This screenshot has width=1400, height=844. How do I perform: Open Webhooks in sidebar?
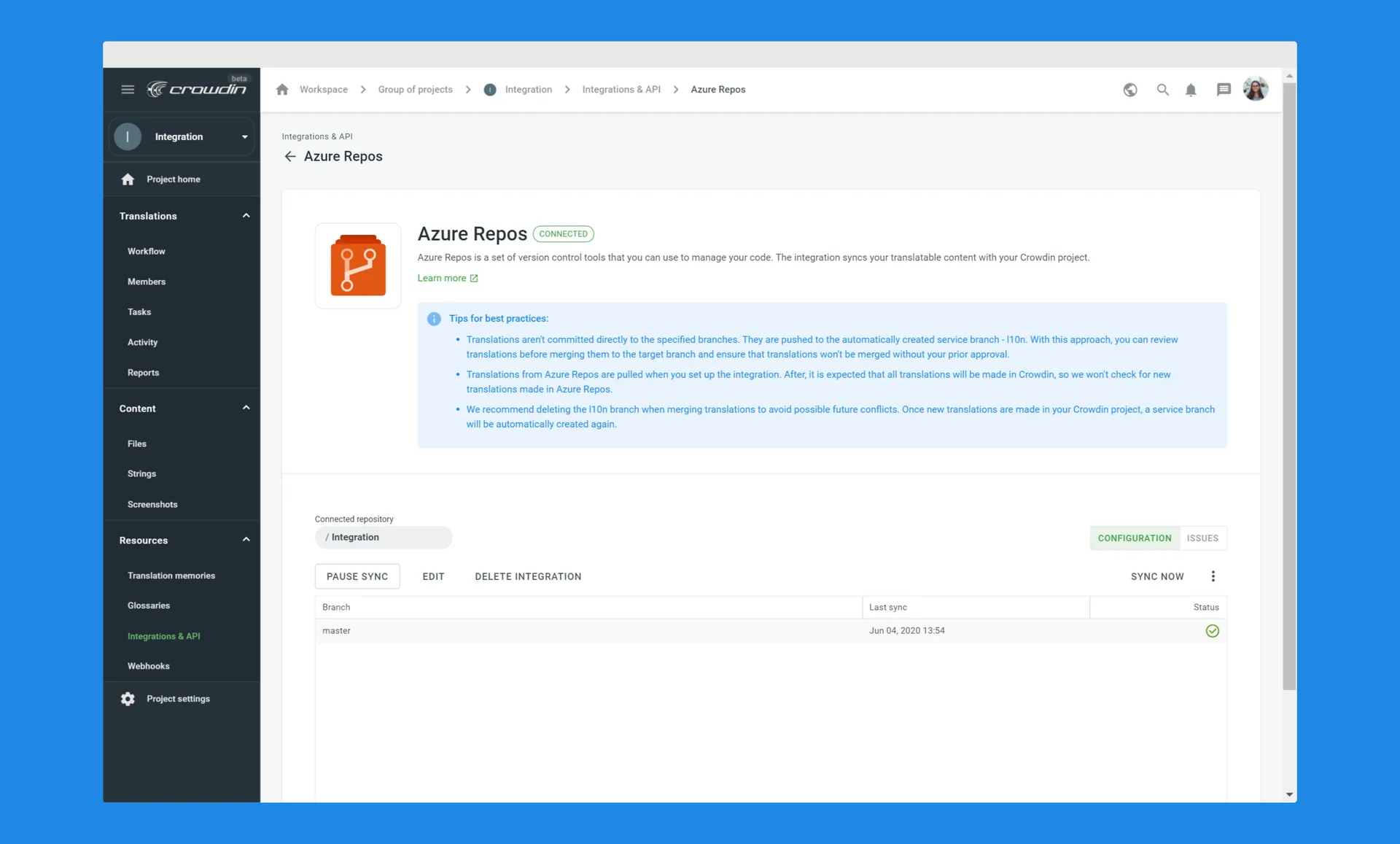point(149,666)
